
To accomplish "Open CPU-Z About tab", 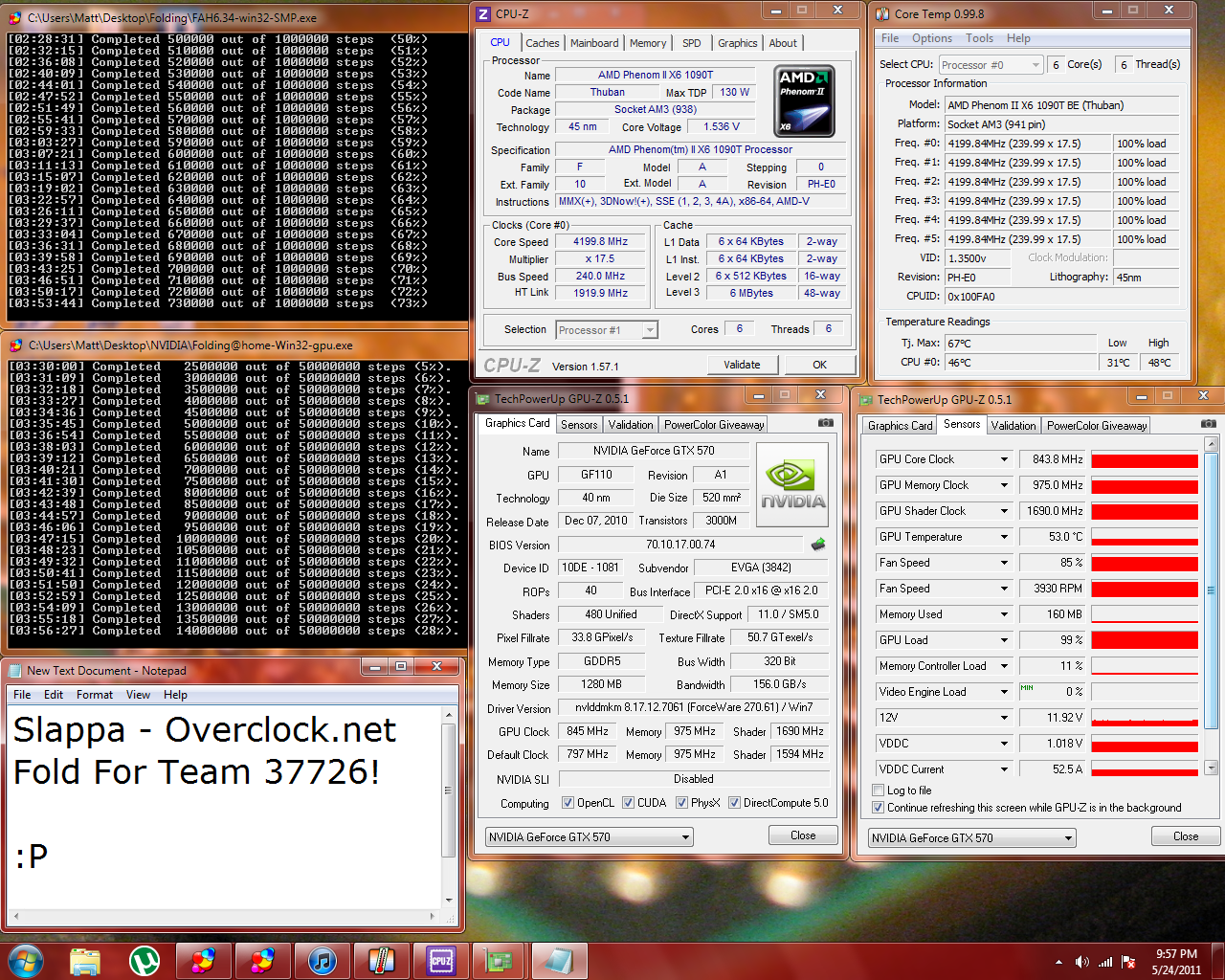I will [783, 43].
